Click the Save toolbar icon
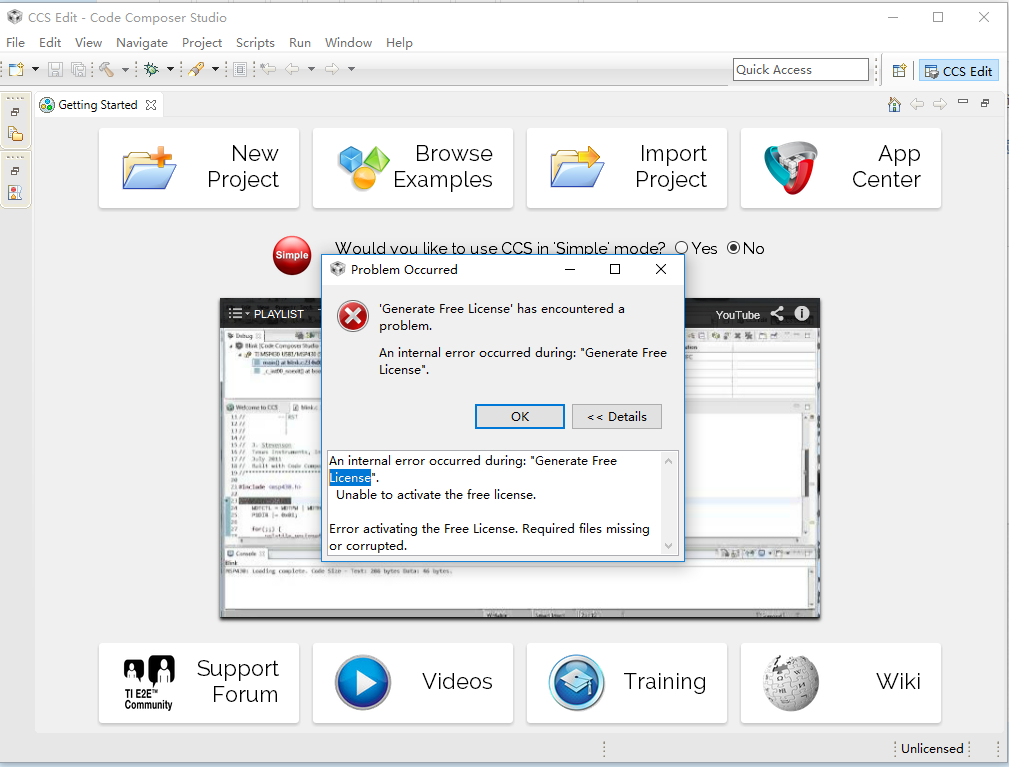The image size is (1009, 767). pos(55,69)
